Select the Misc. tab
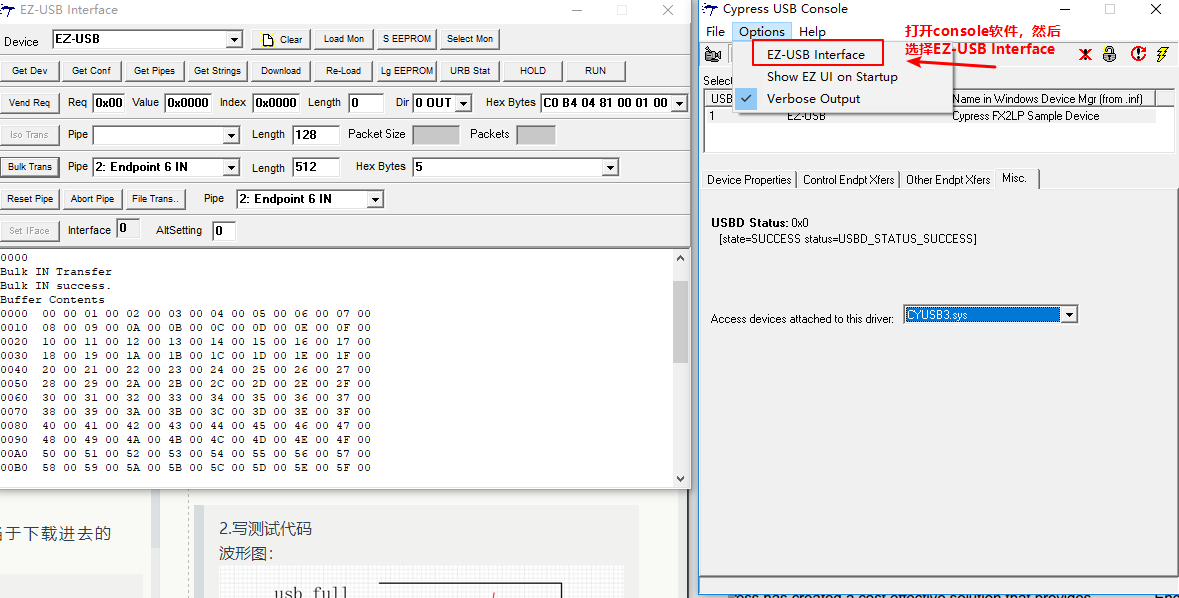 (x=1015, y=178)
